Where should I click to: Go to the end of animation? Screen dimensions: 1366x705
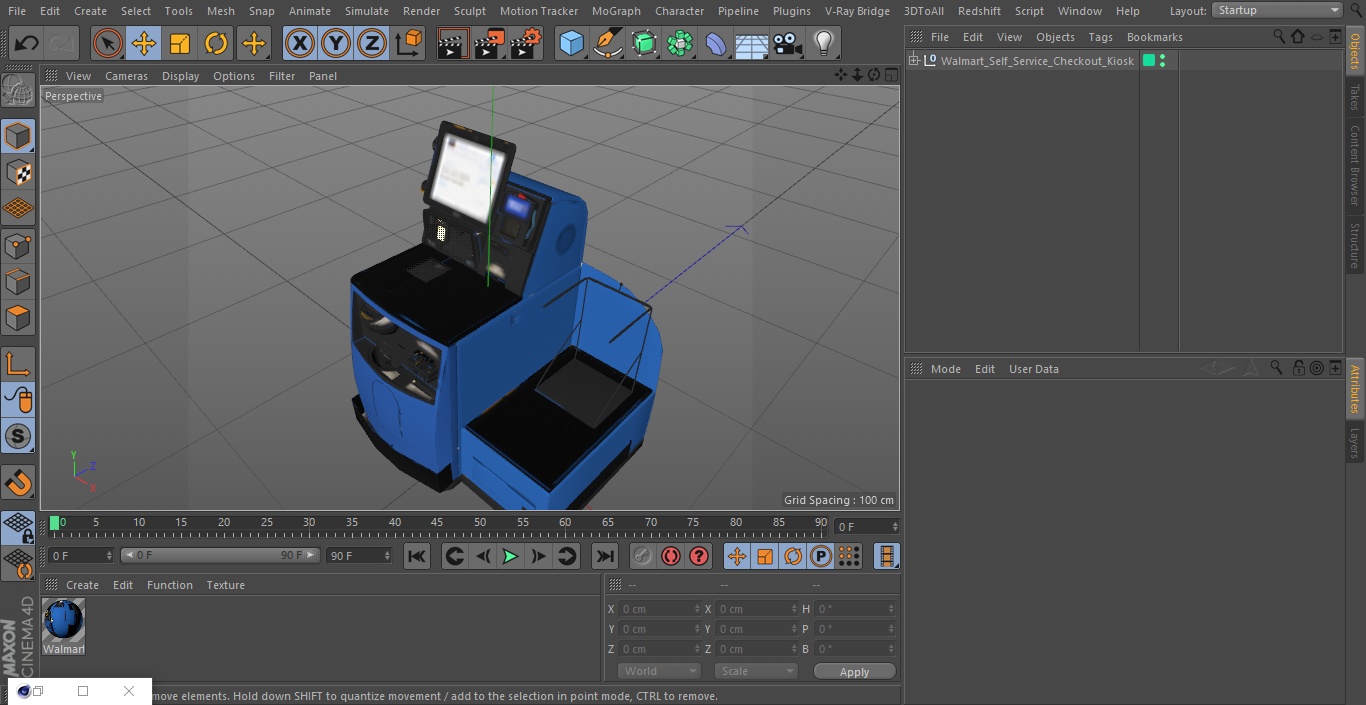(x=605, y=556)
